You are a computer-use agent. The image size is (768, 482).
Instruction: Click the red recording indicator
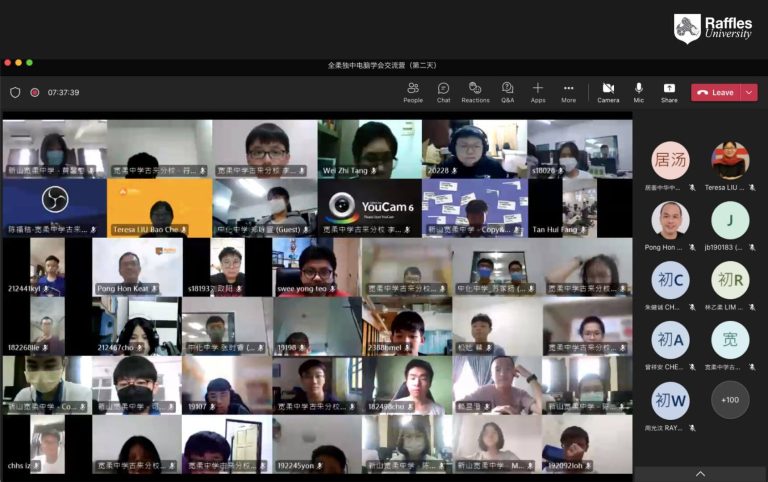click(x=35, y=92)
